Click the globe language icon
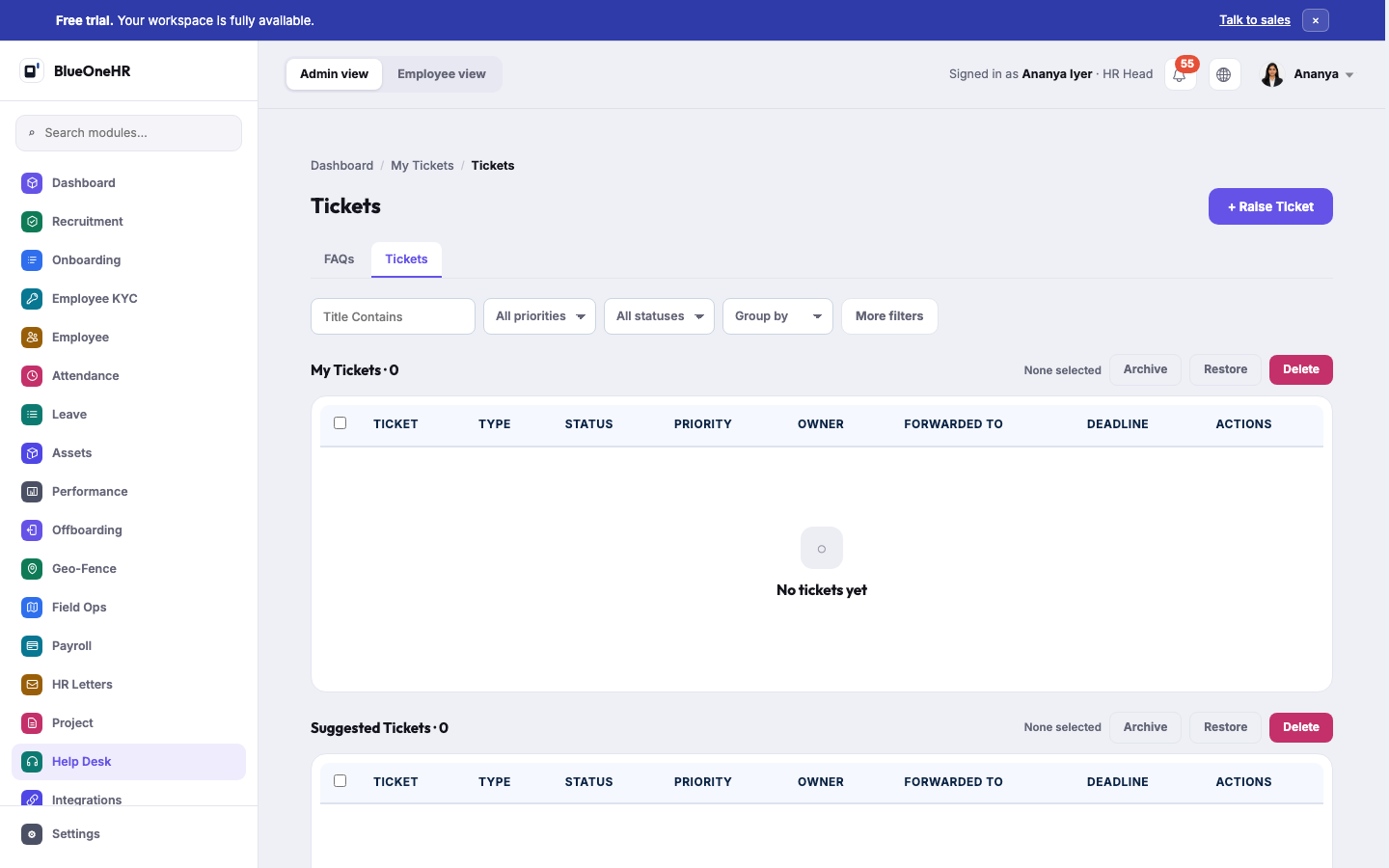This screenshot has height=868, width=1389. (1224, 74)
